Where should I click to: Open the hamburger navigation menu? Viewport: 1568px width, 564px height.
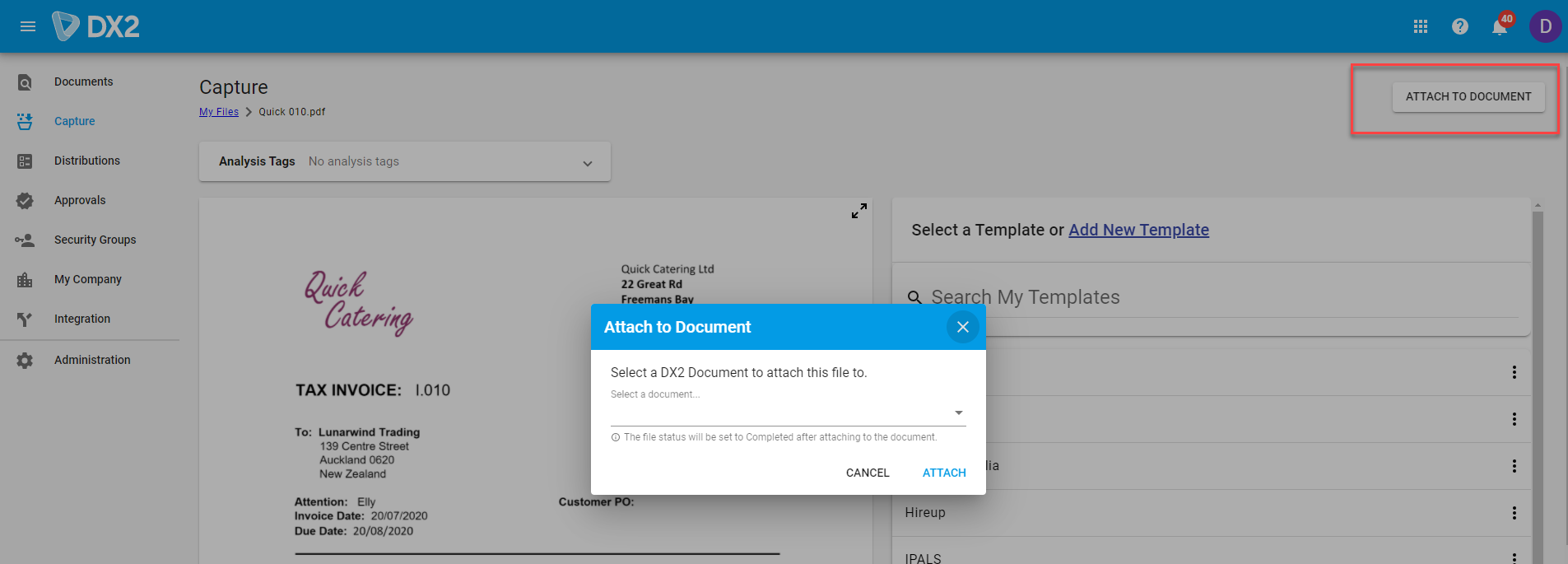pos(28,26)
